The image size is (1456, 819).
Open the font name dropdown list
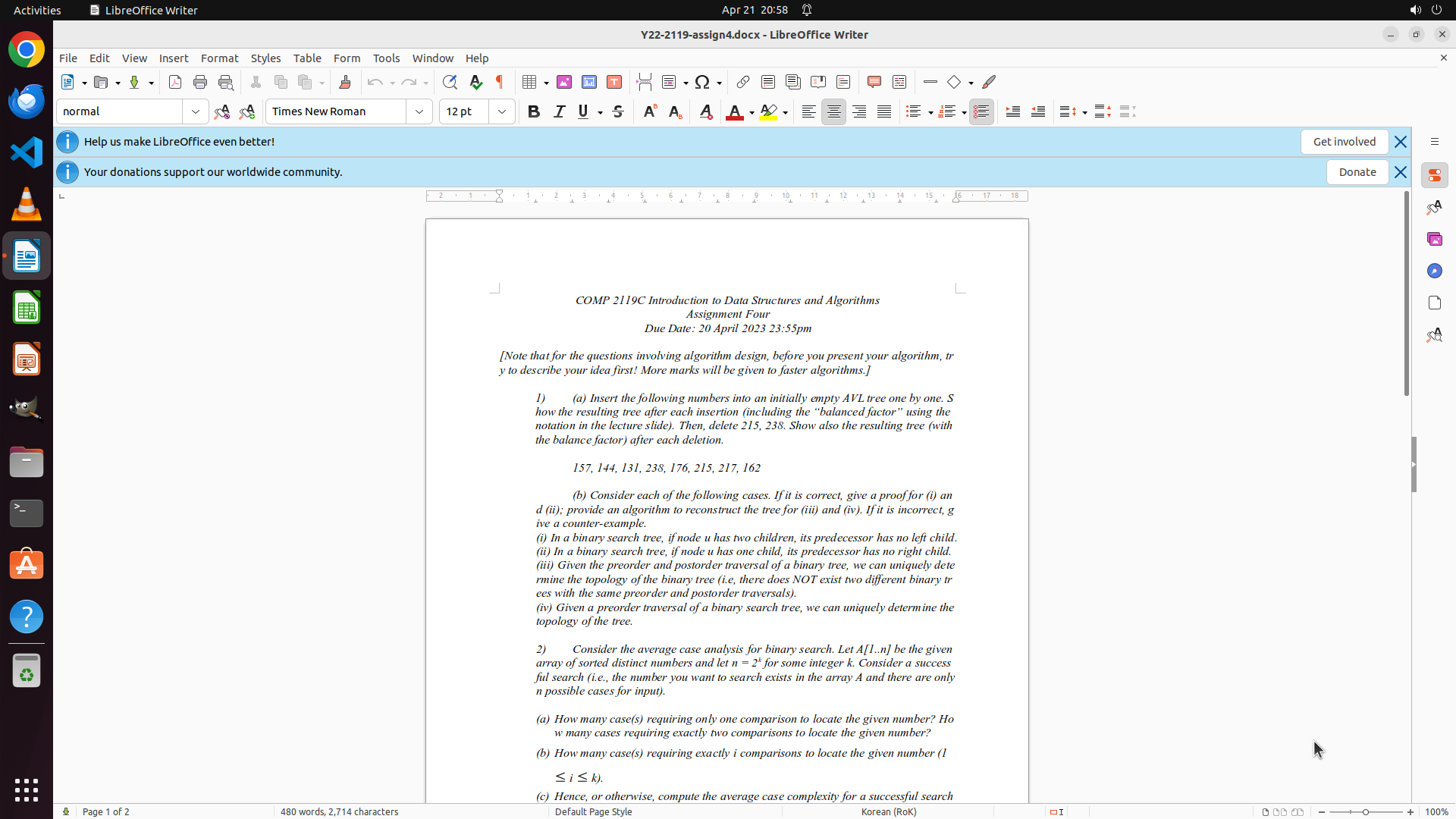419,112
